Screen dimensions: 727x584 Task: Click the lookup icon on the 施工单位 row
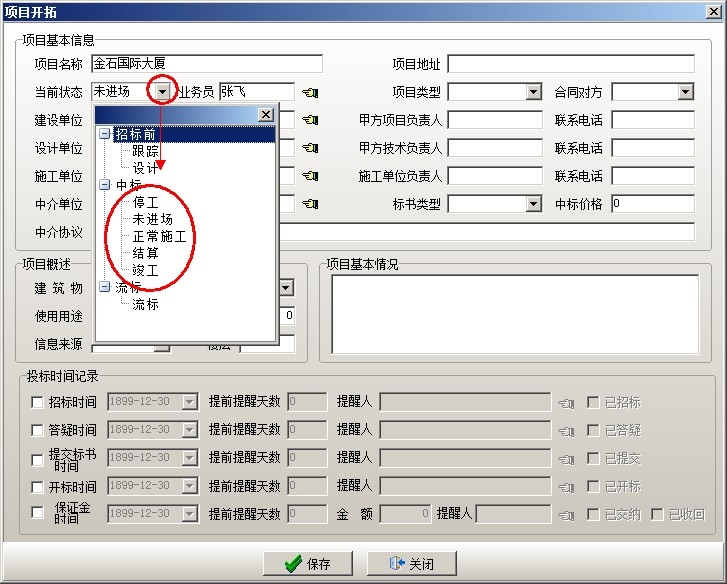pos(310,177)
